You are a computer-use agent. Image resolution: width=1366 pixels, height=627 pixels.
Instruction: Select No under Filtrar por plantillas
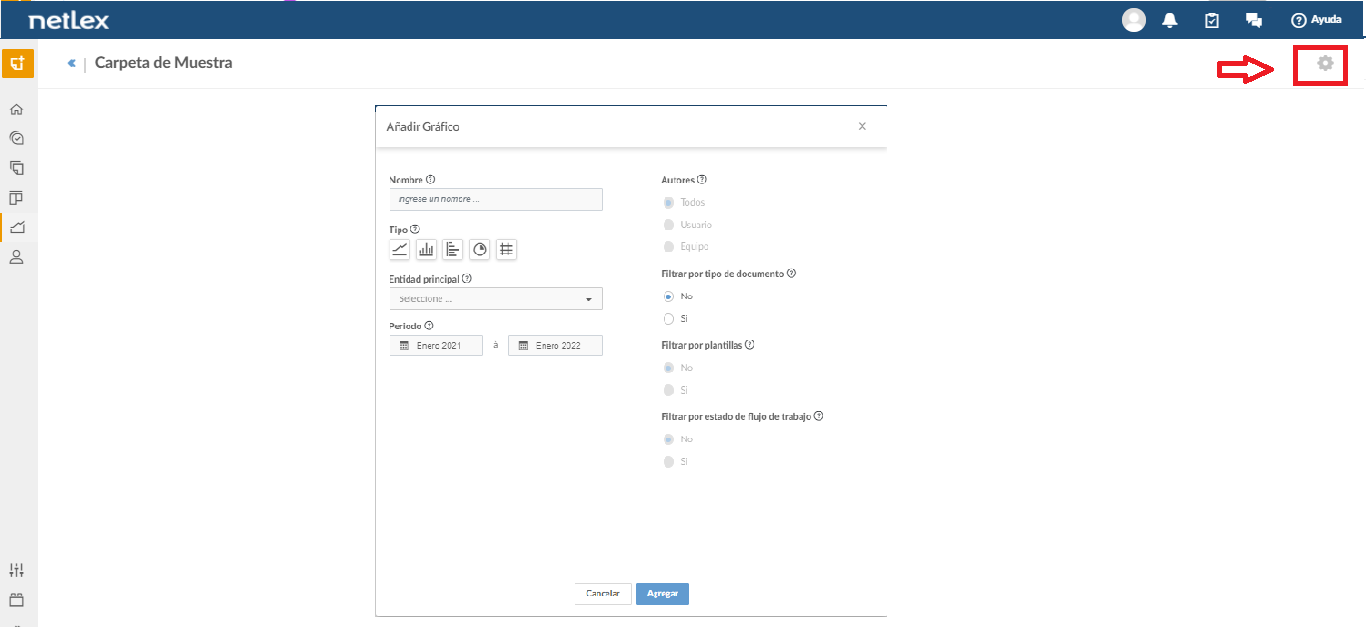tap(669, 367)
